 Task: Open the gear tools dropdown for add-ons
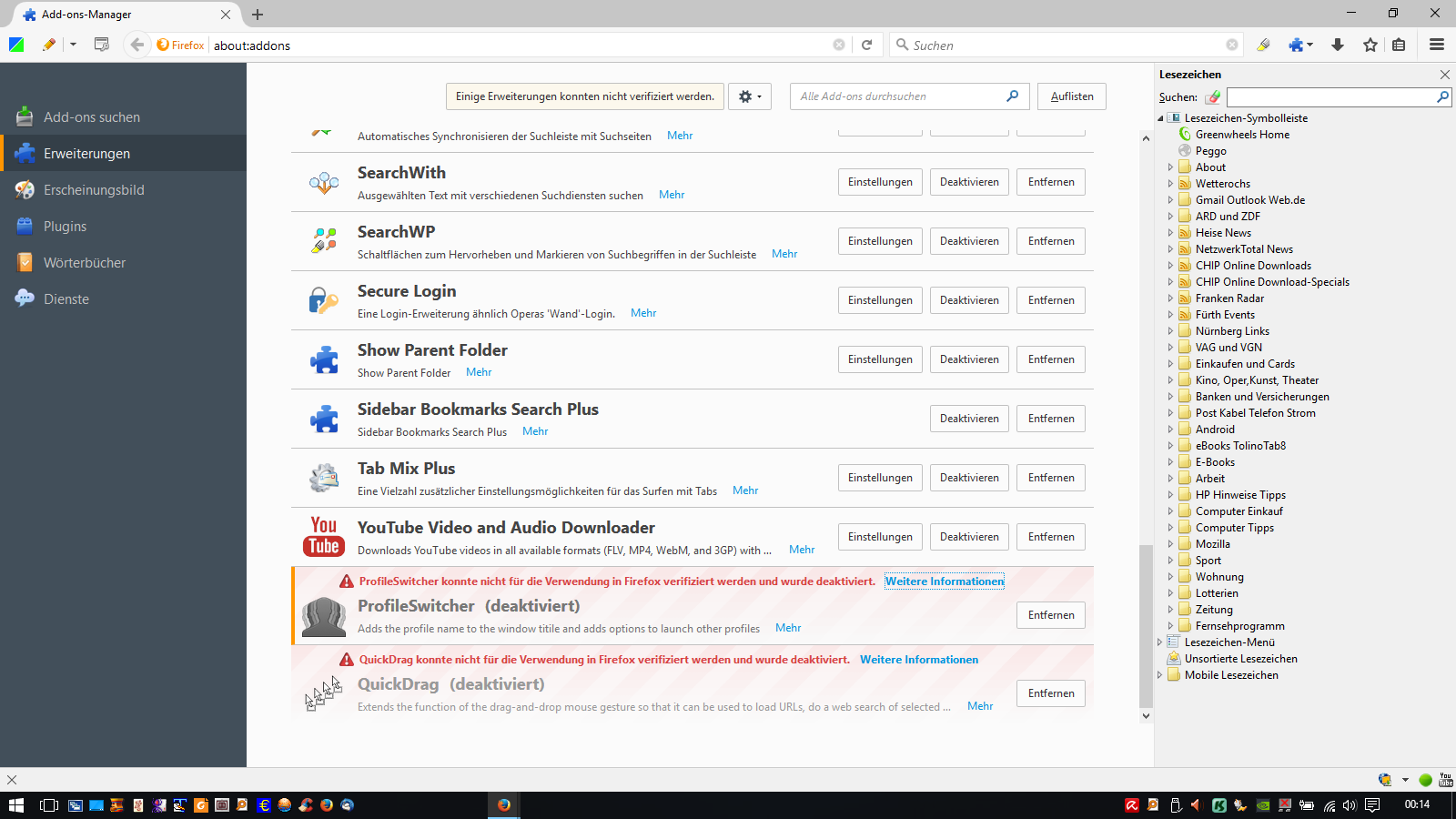(750, 96)
